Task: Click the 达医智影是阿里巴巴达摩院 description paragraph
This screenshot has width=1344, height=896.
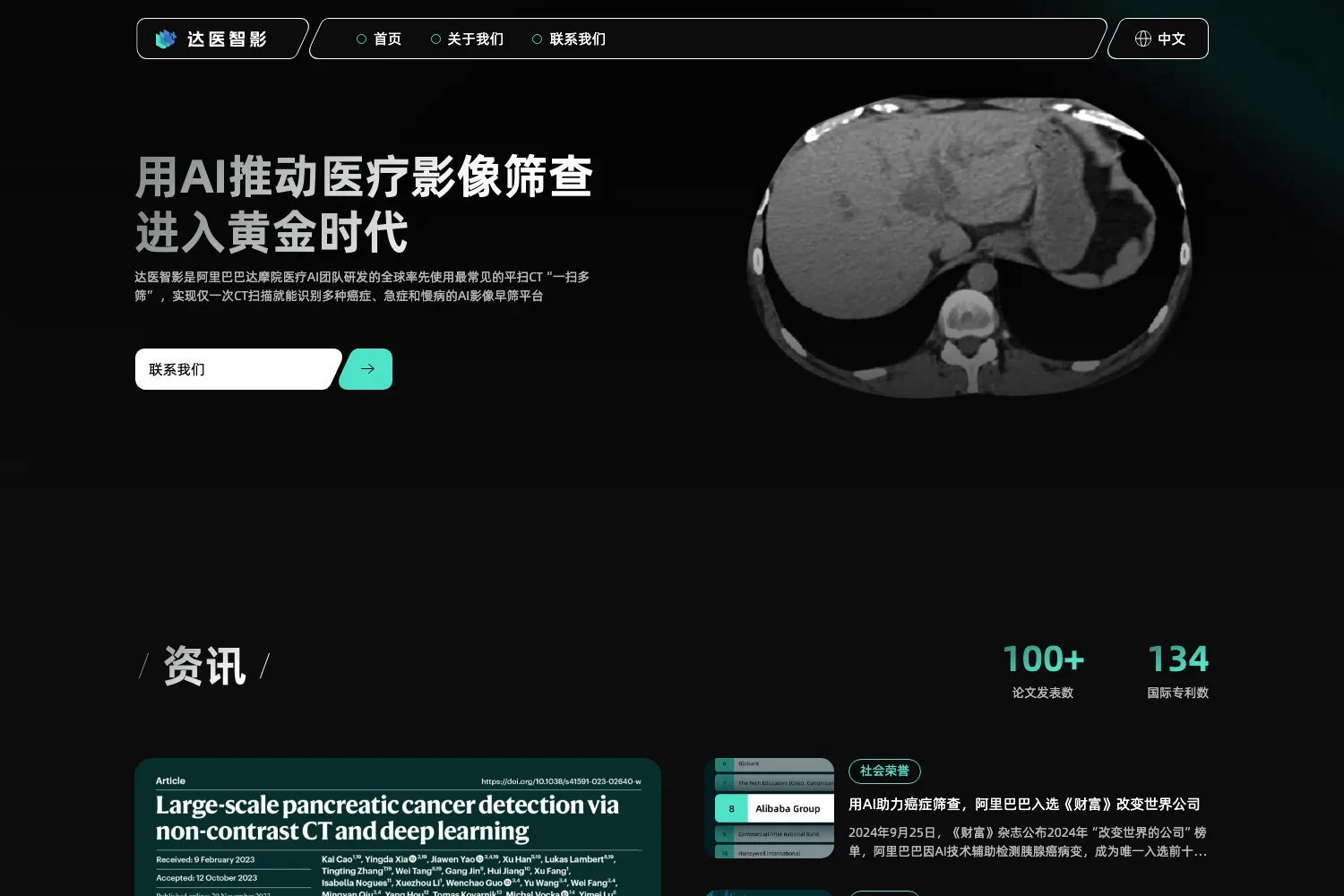Action: coord(362,286)
